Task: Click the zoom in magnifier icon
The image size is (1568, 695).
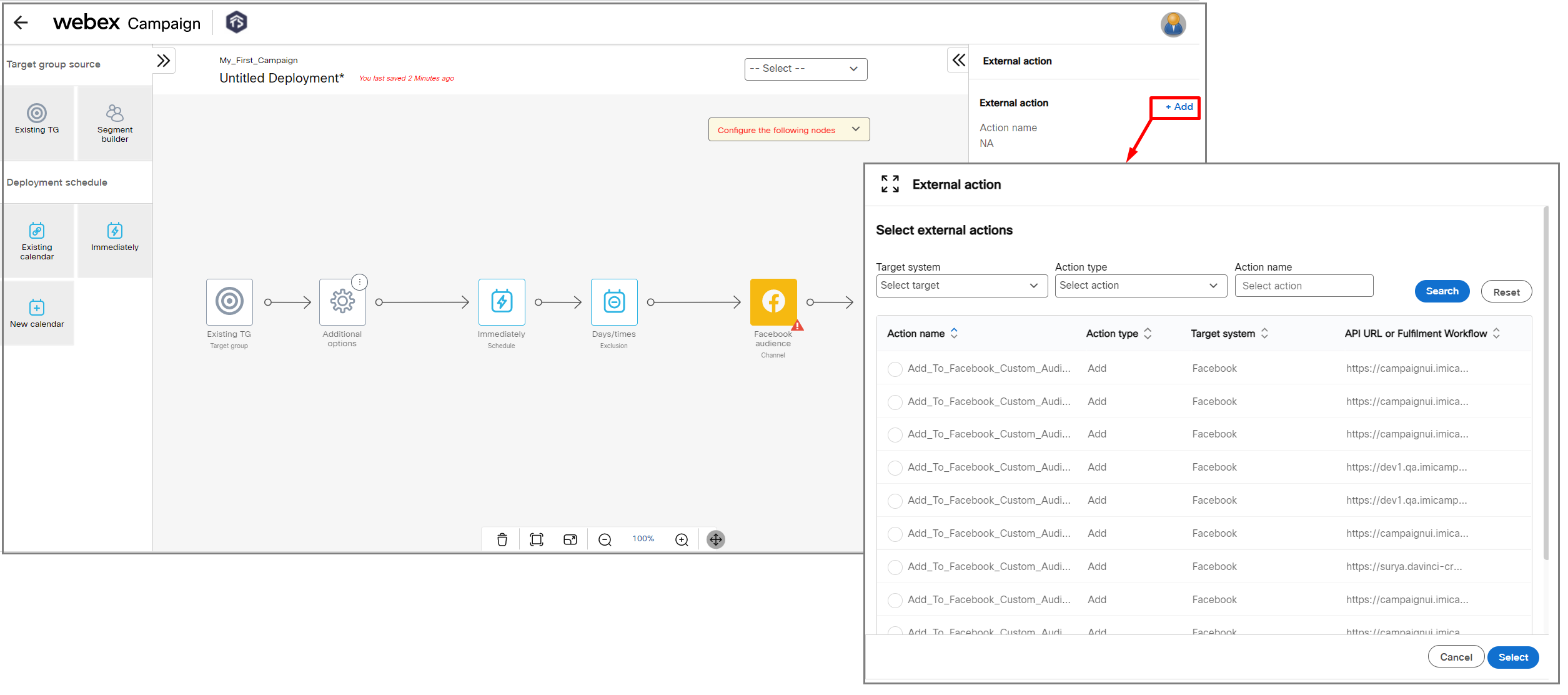Action: click(x=682, y=539)
